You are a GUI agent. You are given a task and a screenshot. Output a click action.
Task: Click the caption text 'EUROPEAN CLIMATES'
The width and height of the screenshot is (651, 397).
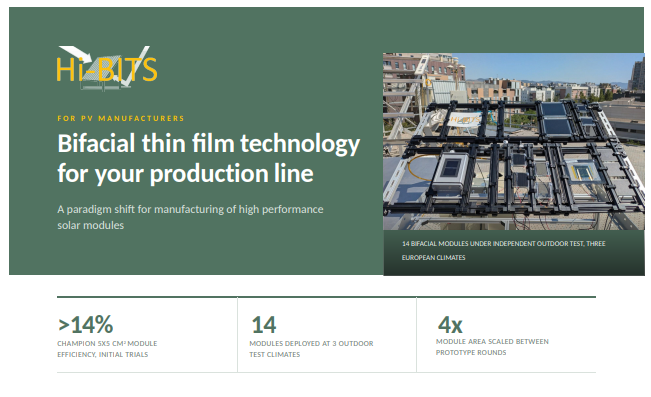(433, 257)
